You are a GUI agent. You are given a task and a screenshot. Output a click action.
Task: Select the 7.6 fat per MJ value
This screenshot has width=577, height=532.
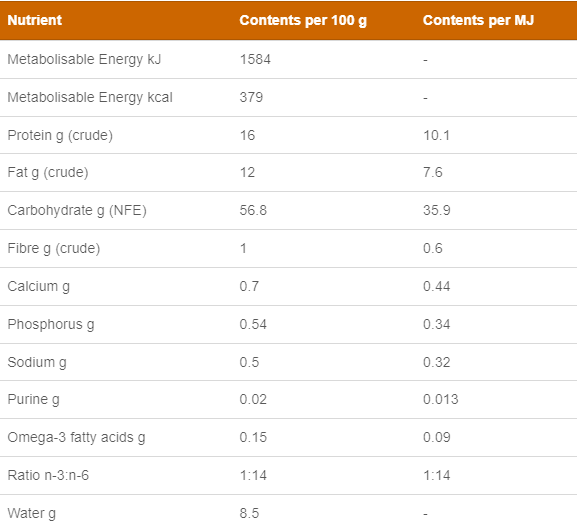[x=432, y=172]
